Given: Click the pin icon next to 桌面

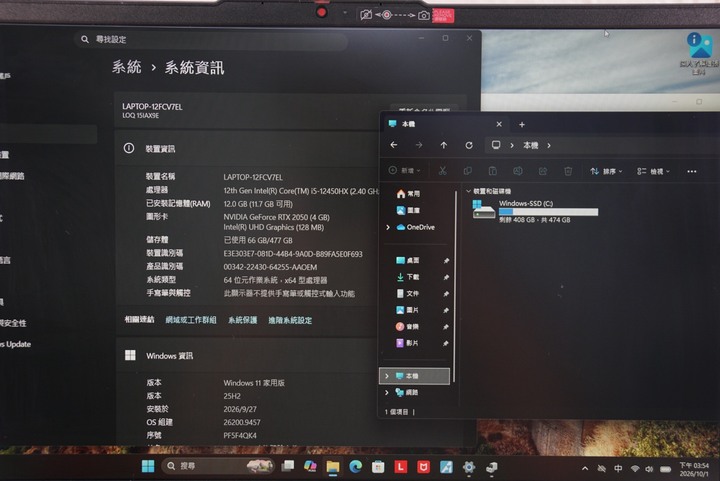Looking at the screenshot, I should click(446, 261).
